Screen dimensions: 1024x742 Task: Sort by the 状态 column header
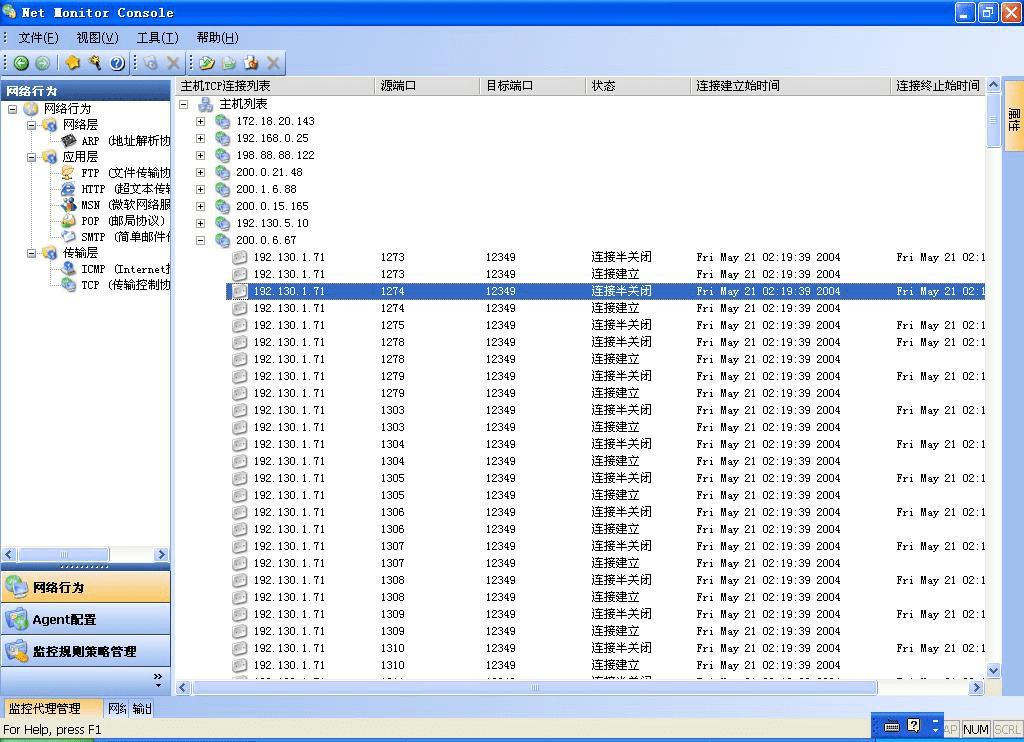click(x=637, y=86)
